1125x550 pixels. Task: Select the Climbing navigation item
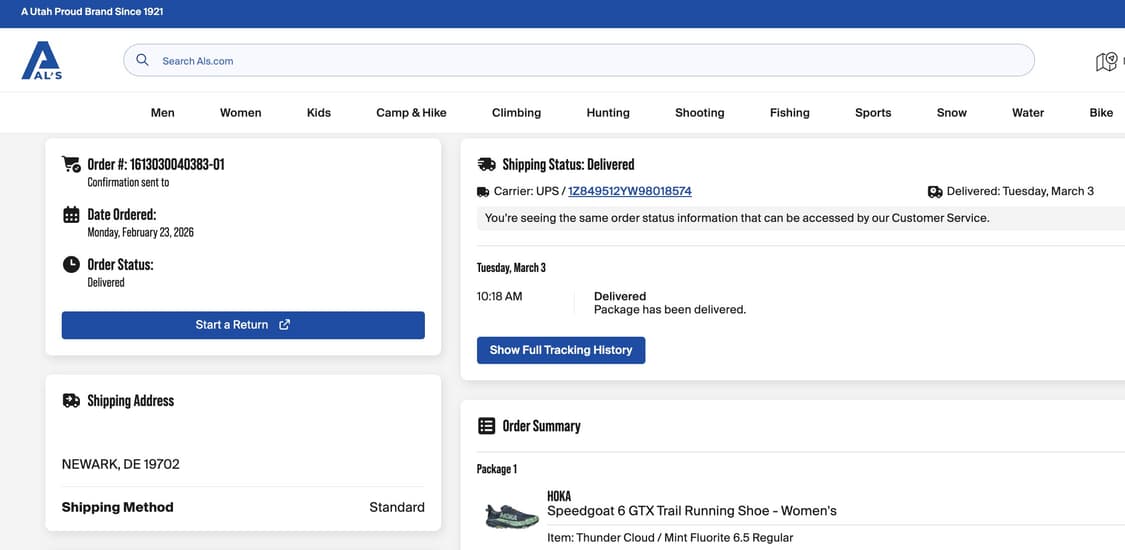[516, 113]
